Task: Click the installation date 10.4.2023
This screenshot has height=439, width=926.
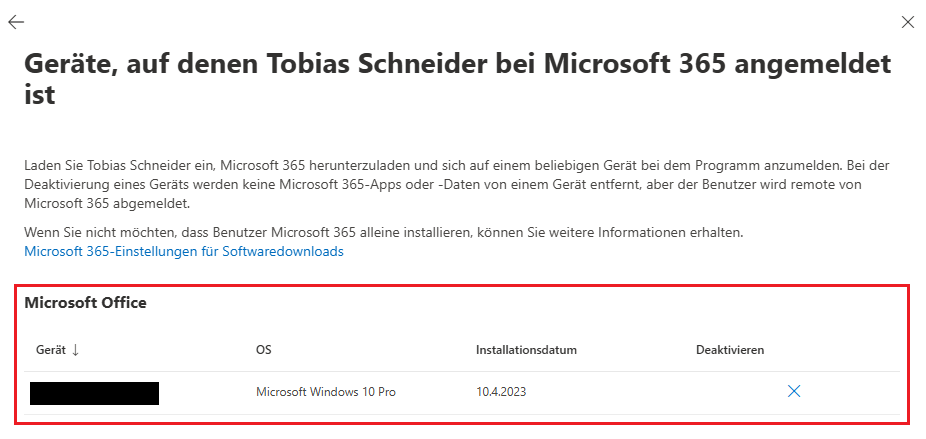Action: (501, 392)
